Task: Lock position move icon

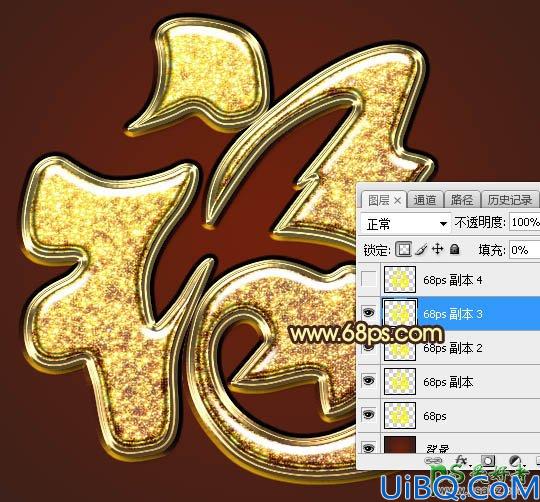Action: (x=437, y=249)
